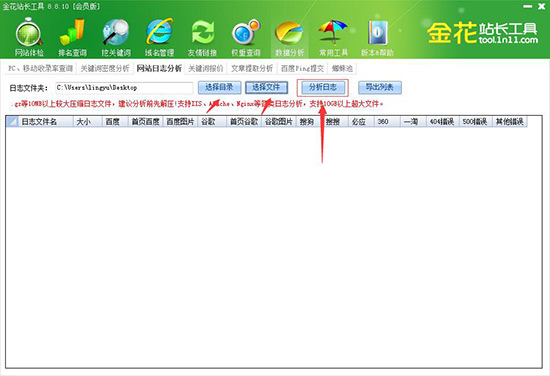
Task: Click the 百度图片 column header
Action: [x=180, y=122]
